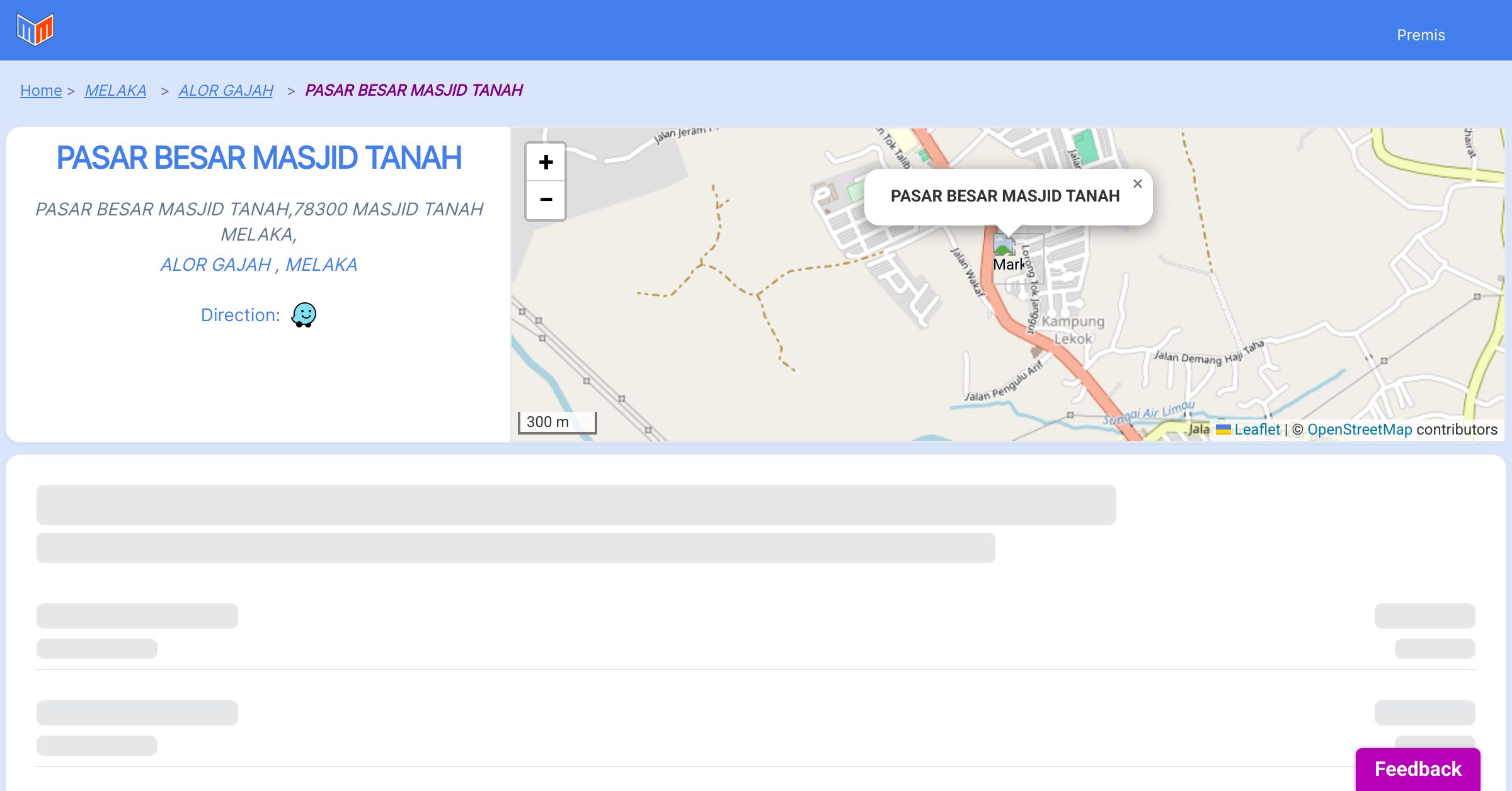Open the Feedback button

pyautogui.click(x=1417, y=769)
